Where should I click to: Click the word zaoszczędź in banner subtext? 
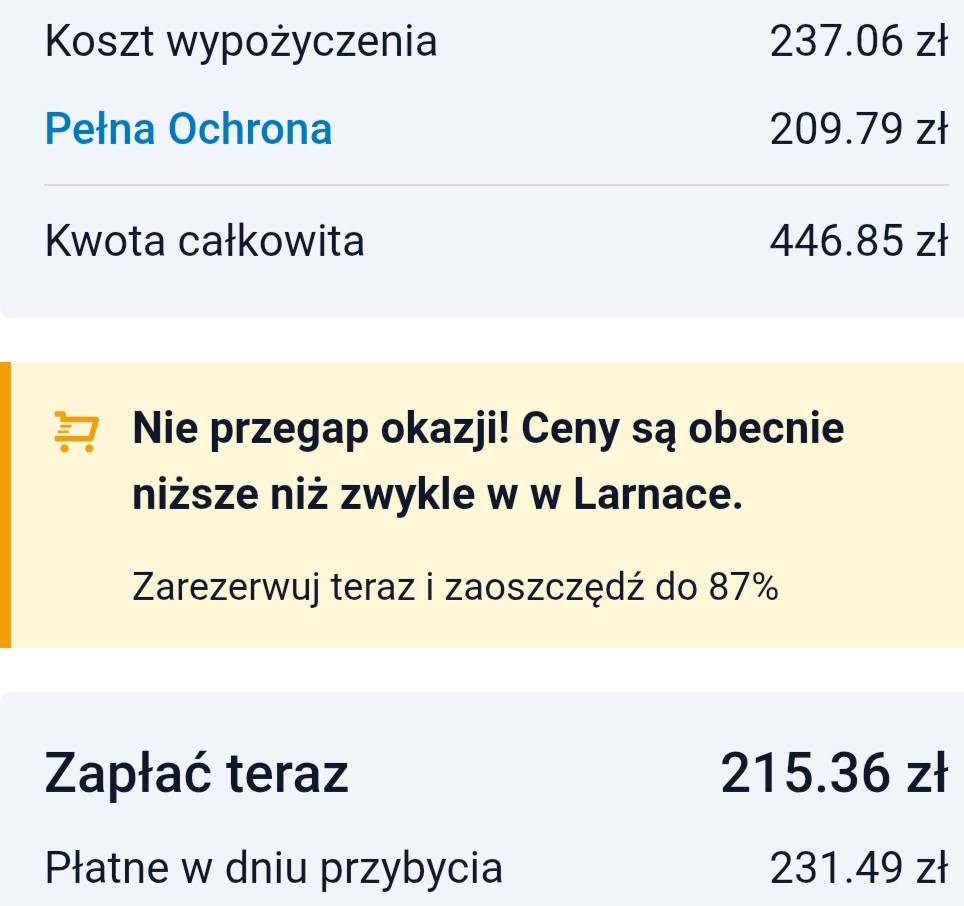[x=544, y=587]
